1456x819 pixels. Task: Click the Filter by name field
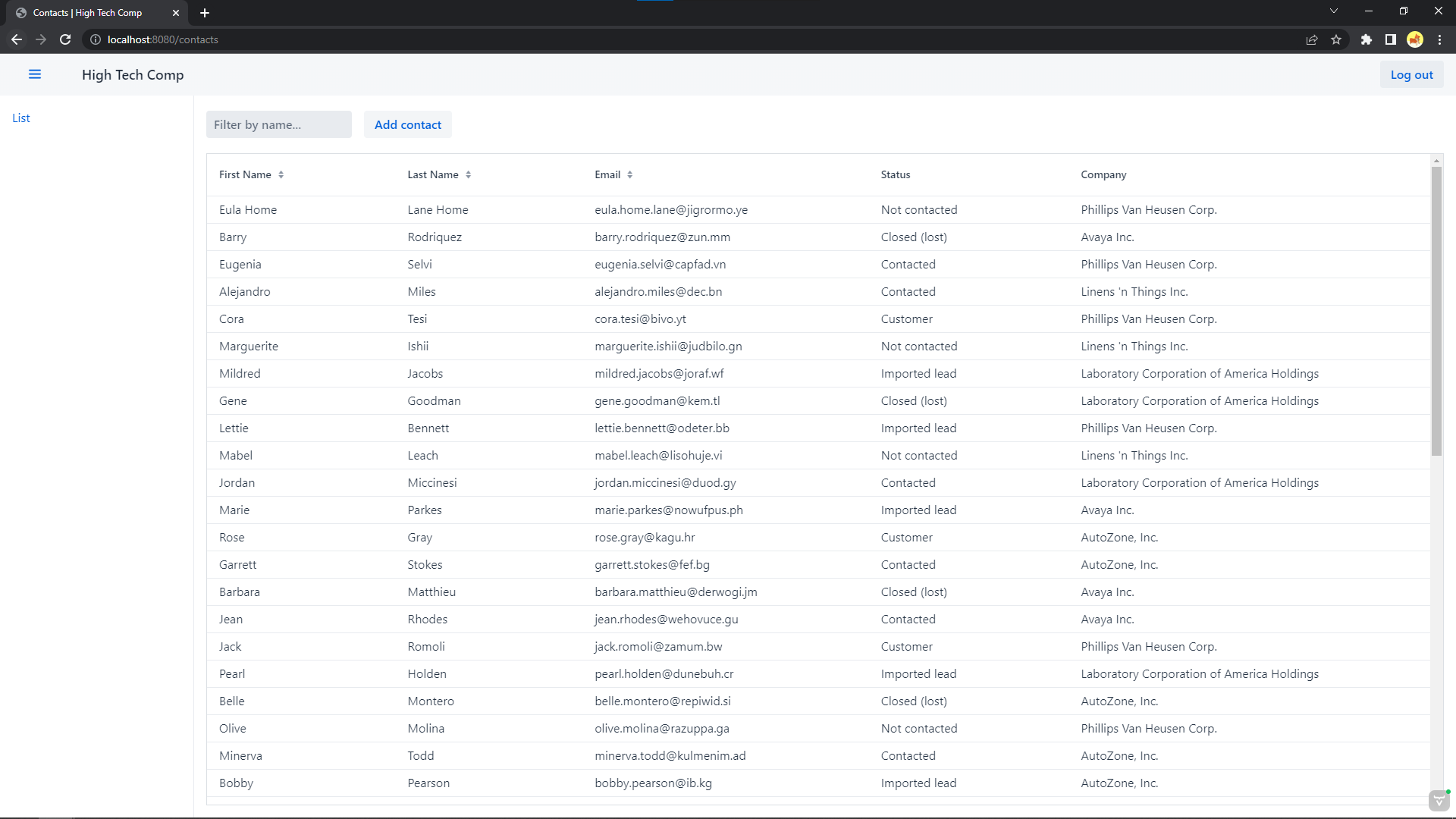coord(278,124)
